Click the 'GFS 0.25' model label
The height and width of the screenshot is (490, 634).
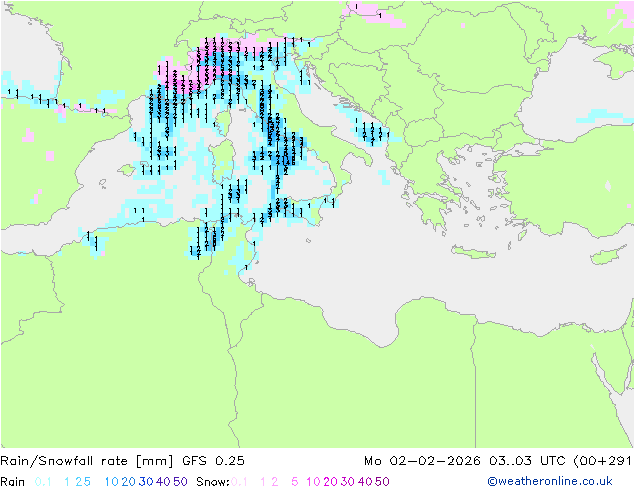[213, 461]
